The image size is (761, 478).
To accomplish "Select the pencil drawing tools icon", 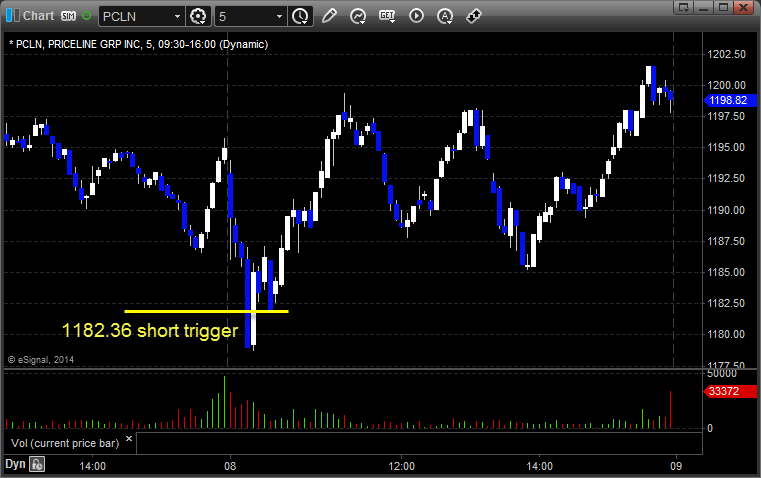I will (x=329, y=16).
